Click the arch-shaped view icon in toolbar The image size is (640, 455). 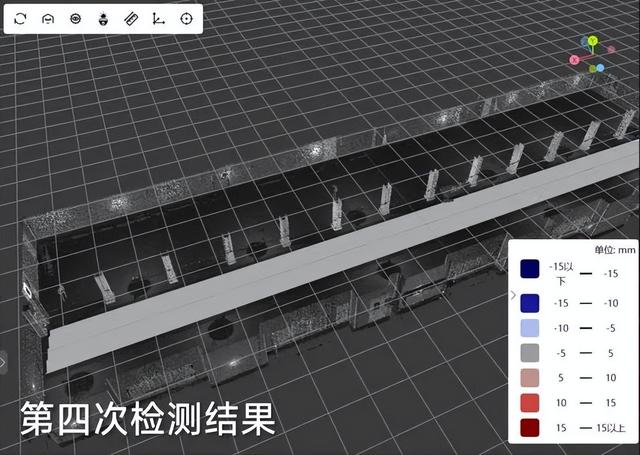(48, 19)
